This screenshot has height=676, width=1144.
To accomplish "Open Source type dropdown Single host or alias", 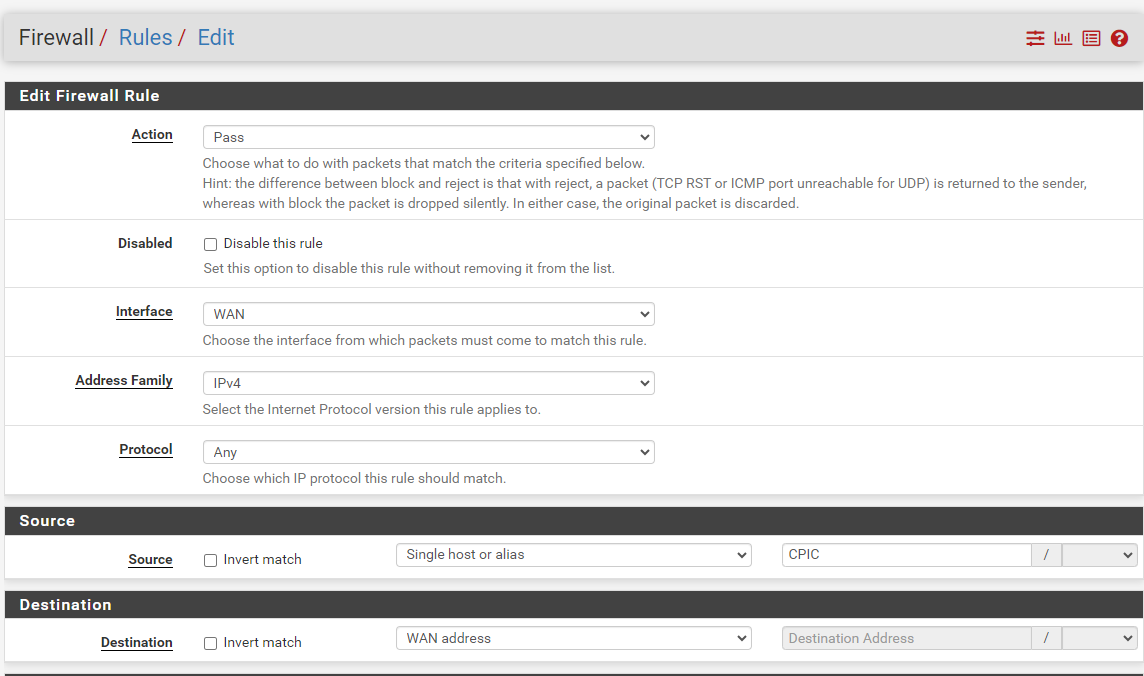I will 573,555.
